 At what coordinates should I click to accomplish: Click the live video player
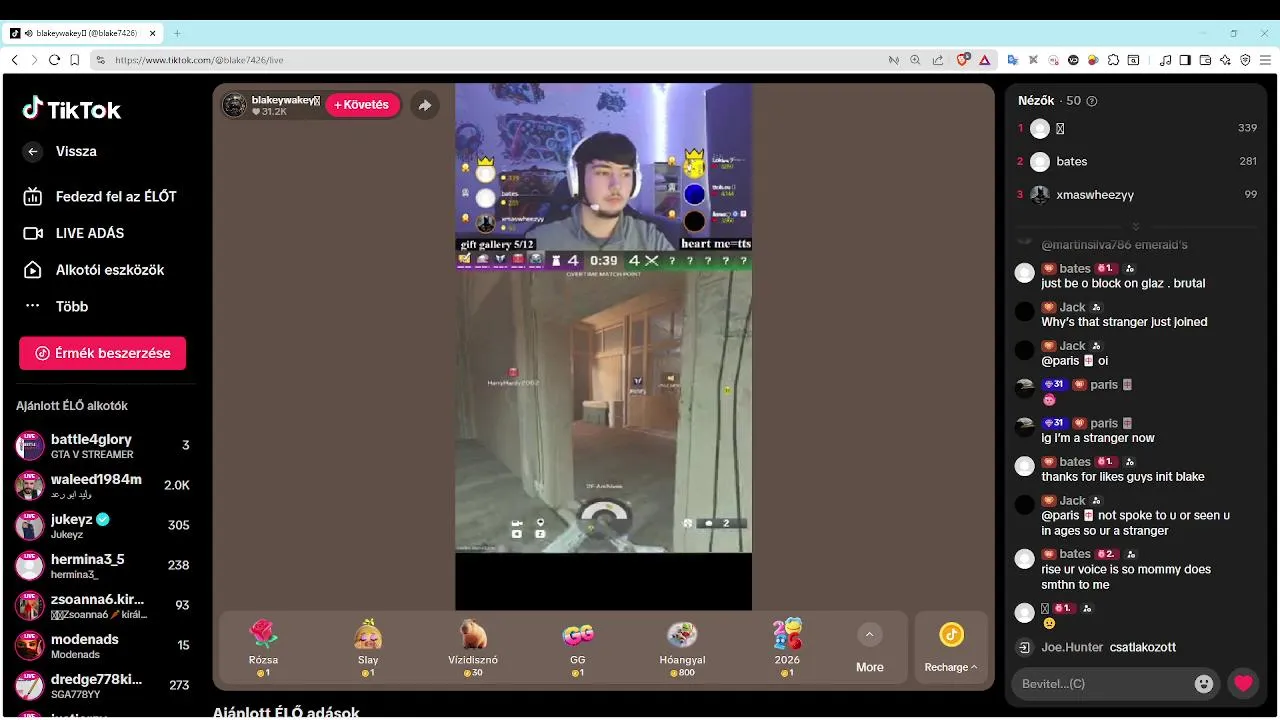coord(603,346)
